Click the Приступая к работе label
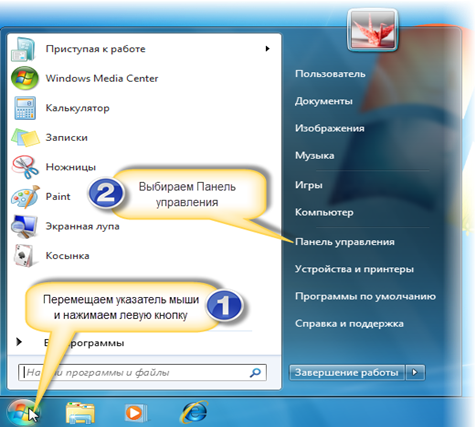Image resolution: width=476 pixels, height=427 pixels. pyautogui.click(x=96, y=49)
